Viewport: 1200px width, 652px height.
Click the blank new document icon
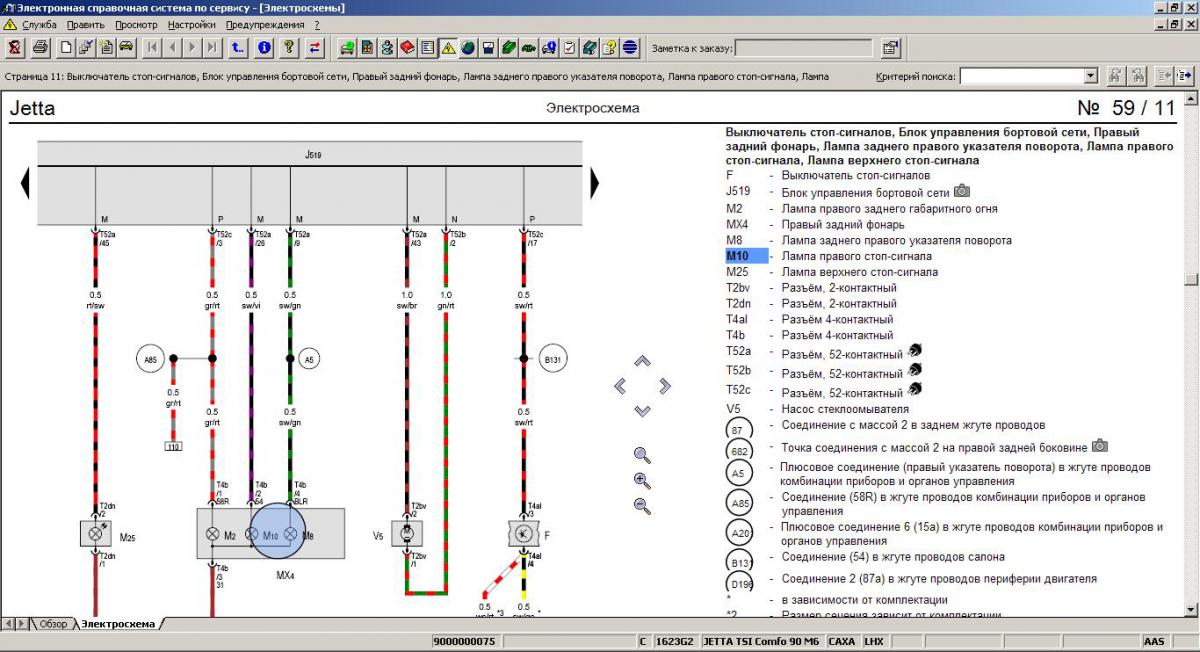pyautogui.click(x=66, y=47)
